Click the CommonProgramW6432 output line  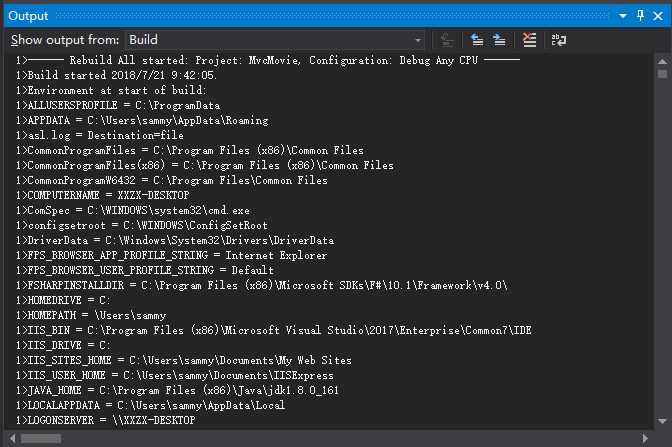(172, 180)
